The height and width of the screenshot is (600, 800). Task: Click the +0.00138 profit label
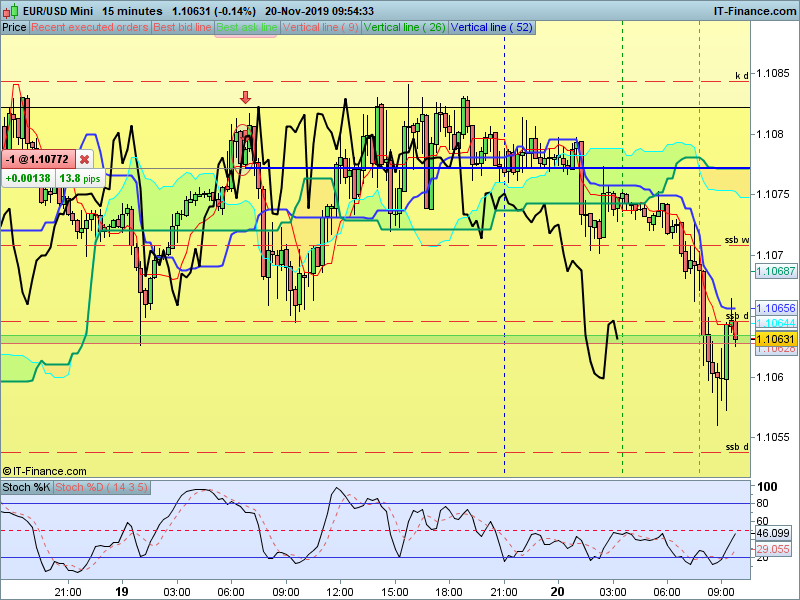click(x=28, y=178)
